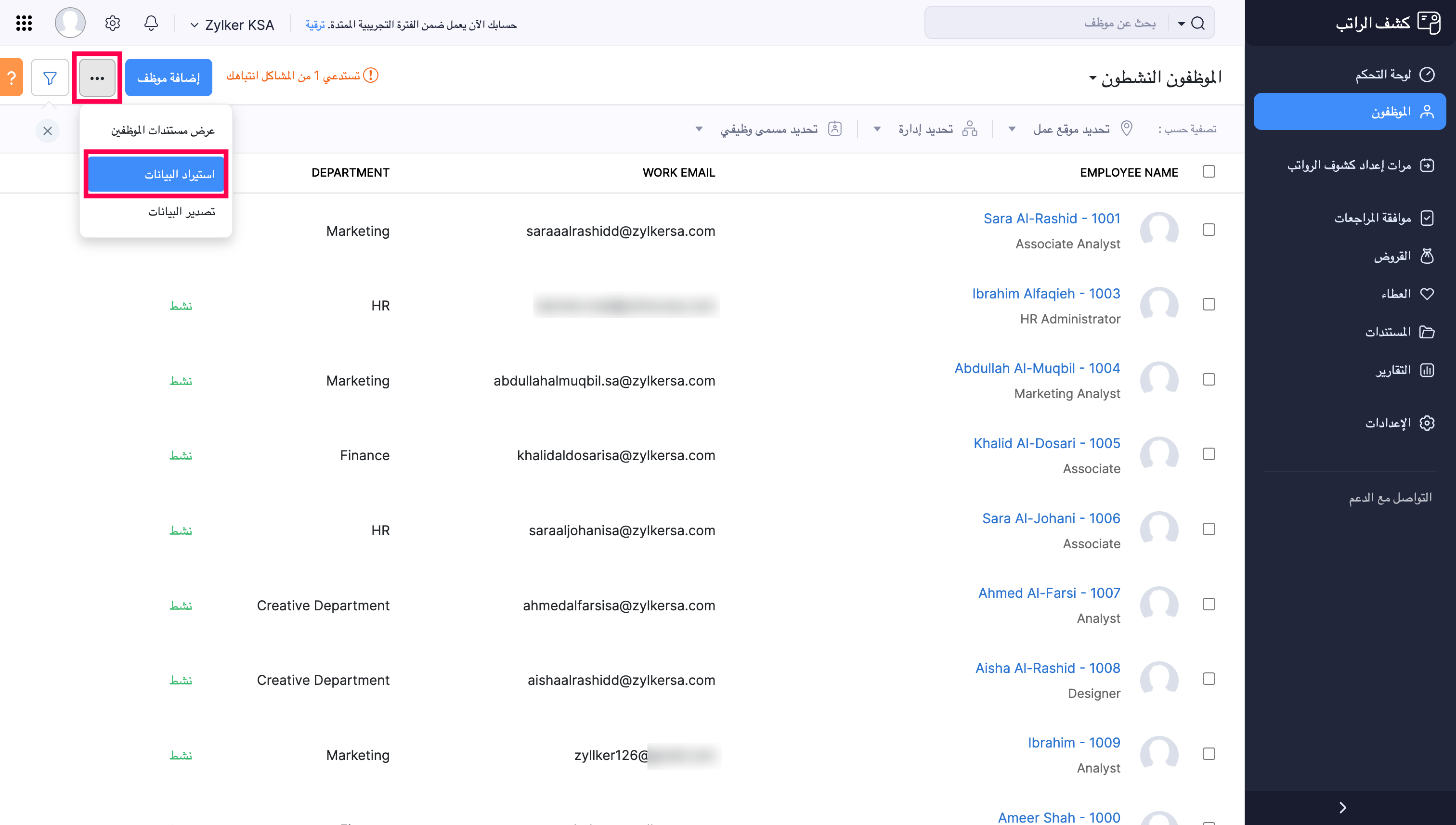Image resolution: width=1456 pixels, height=825 pixels.
Task: Select تصدير البيانات from the menu
Action: point(182,211)
